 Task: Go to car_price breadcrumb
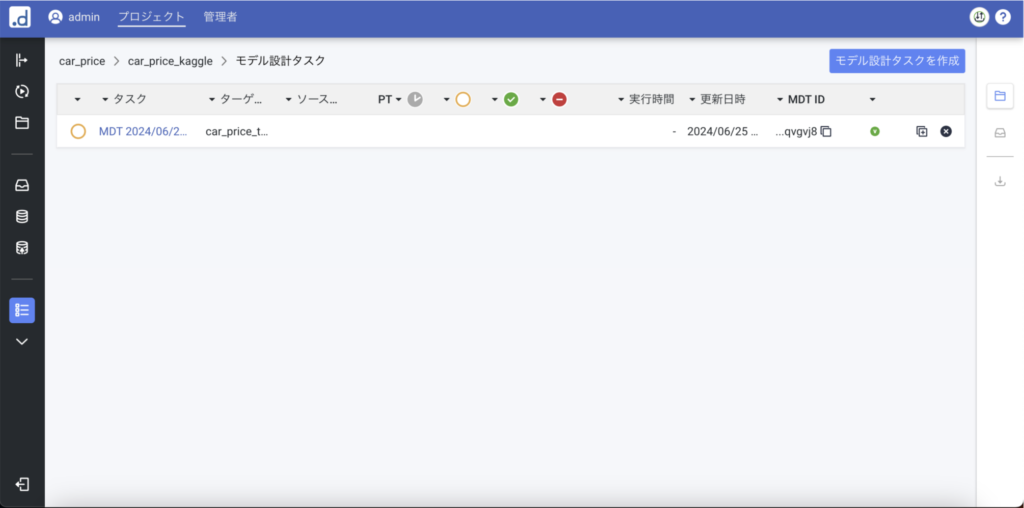[82, 61]
